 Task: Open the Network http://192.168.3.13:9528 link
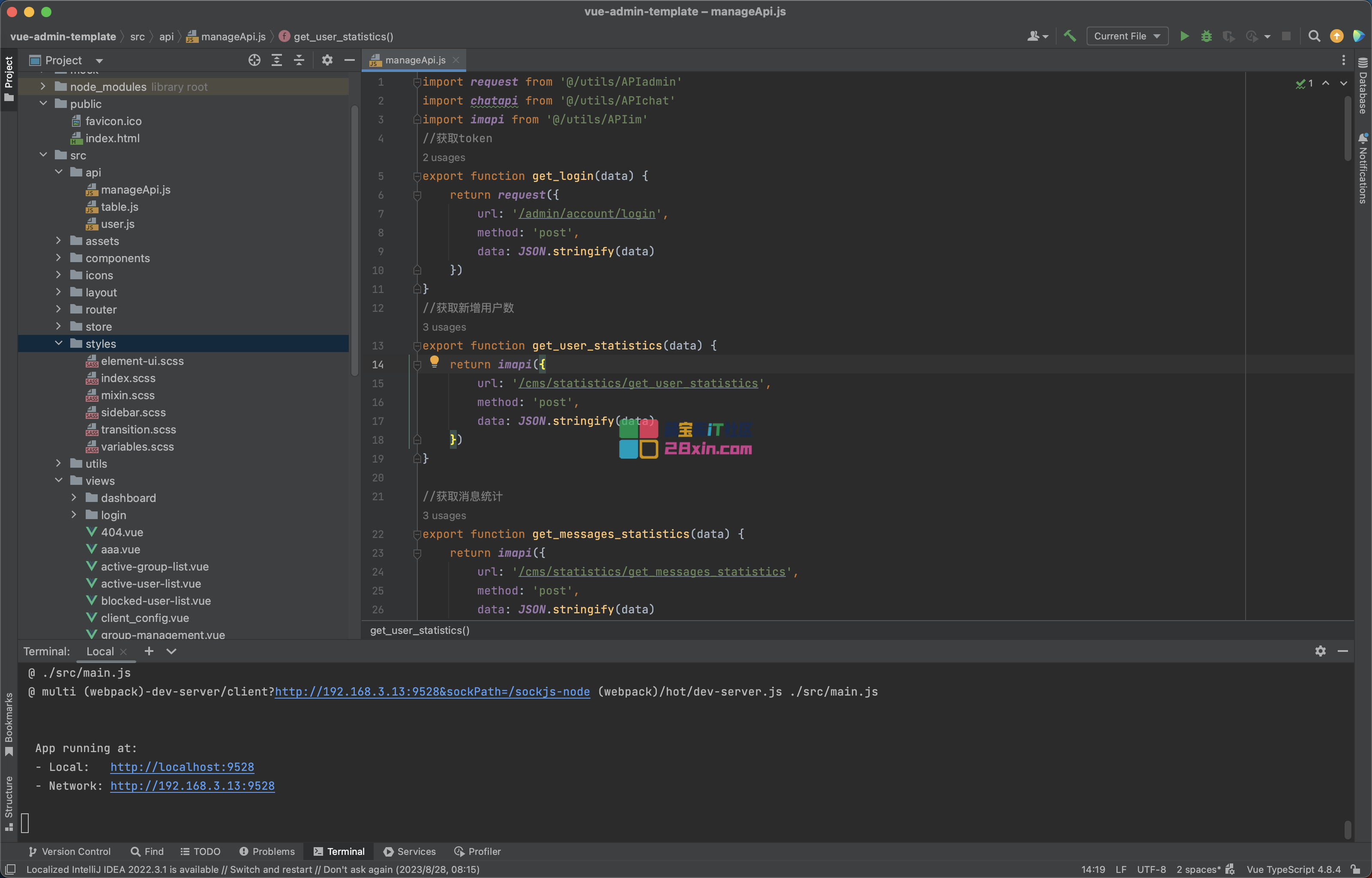point(192,785)
